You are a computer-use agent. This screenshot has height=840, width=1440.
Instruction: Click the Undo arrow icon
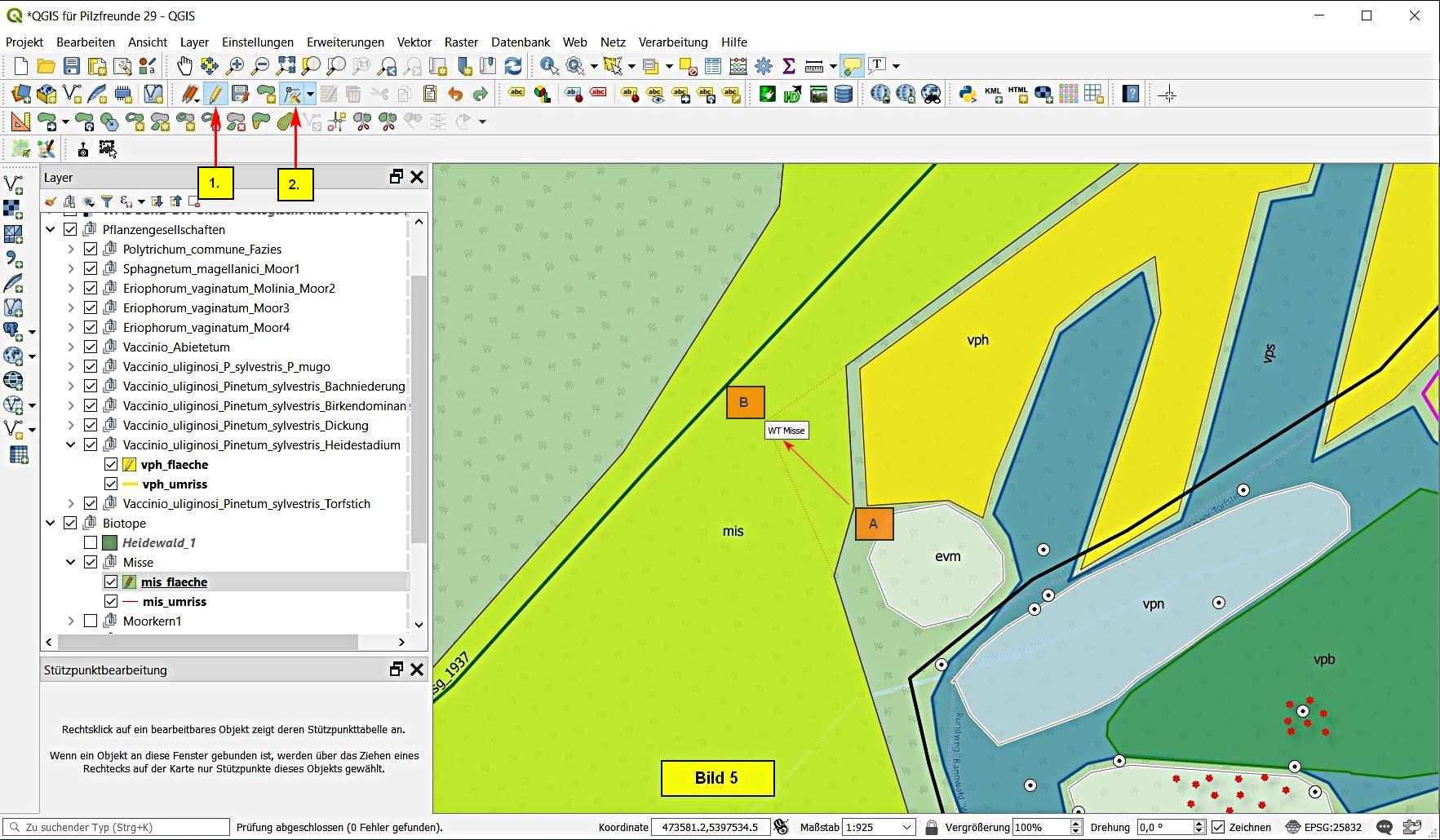click(x=455, y=94)
